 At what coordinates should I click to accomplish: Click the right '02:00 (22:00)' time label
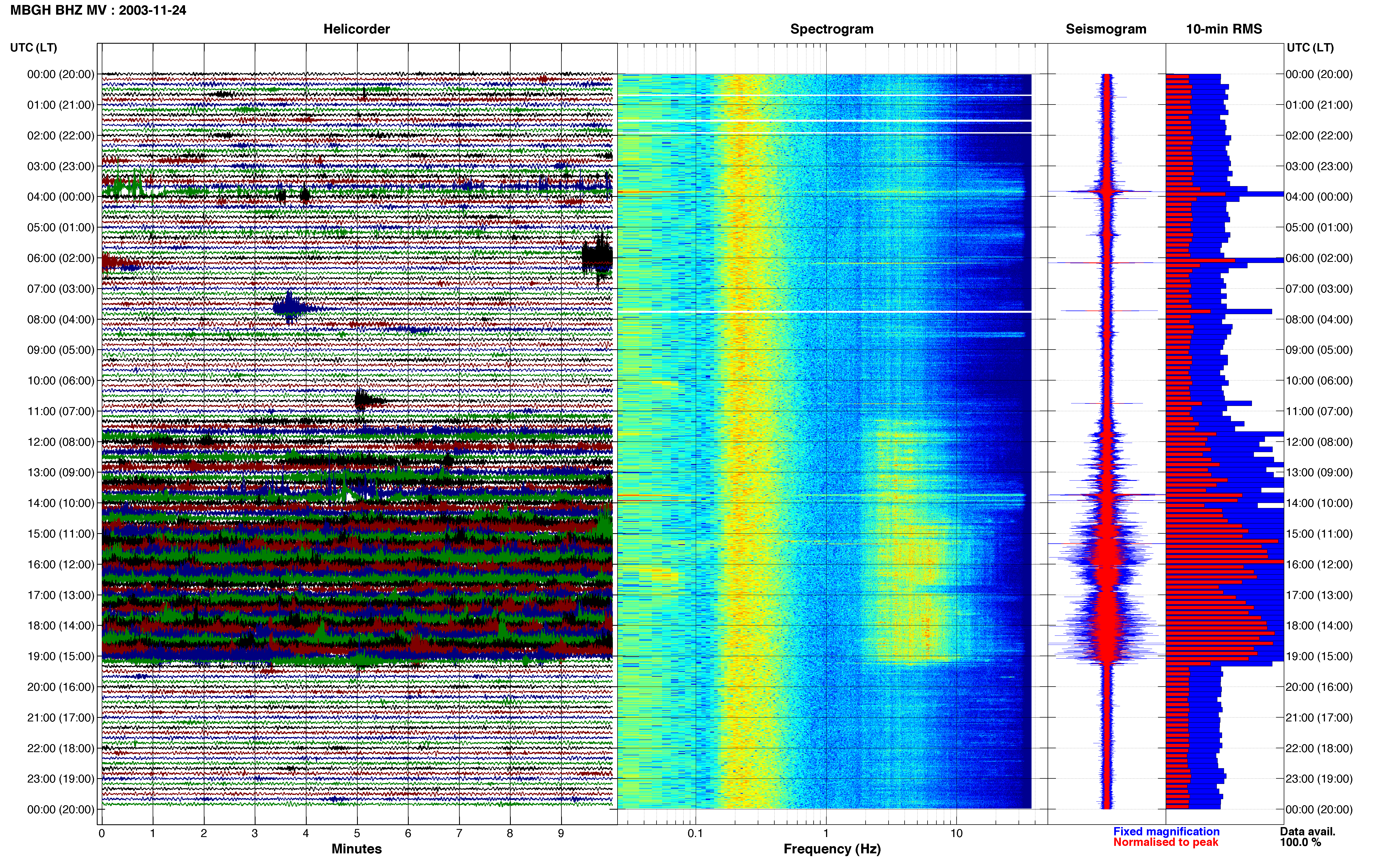coord(1319,135)
